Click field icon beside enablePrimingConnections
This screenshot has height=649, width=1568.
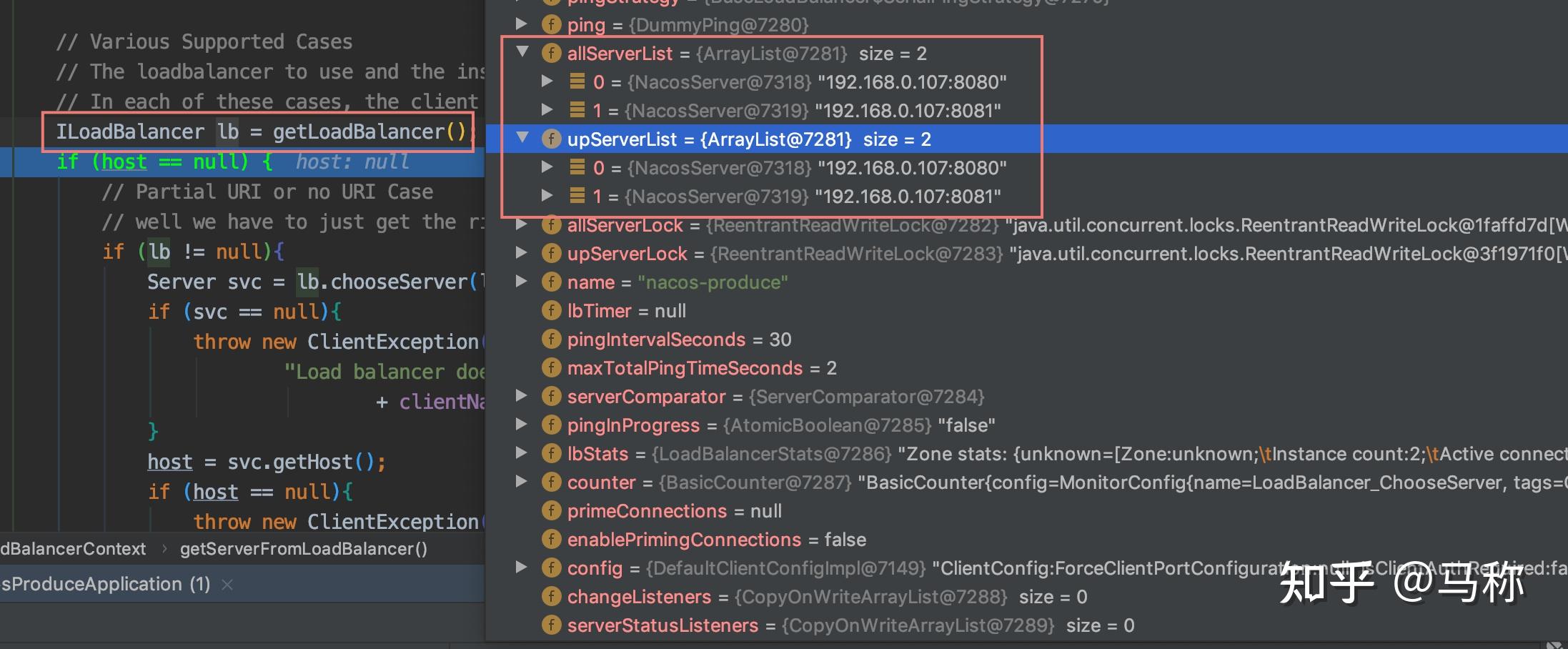tap(551, 539)
